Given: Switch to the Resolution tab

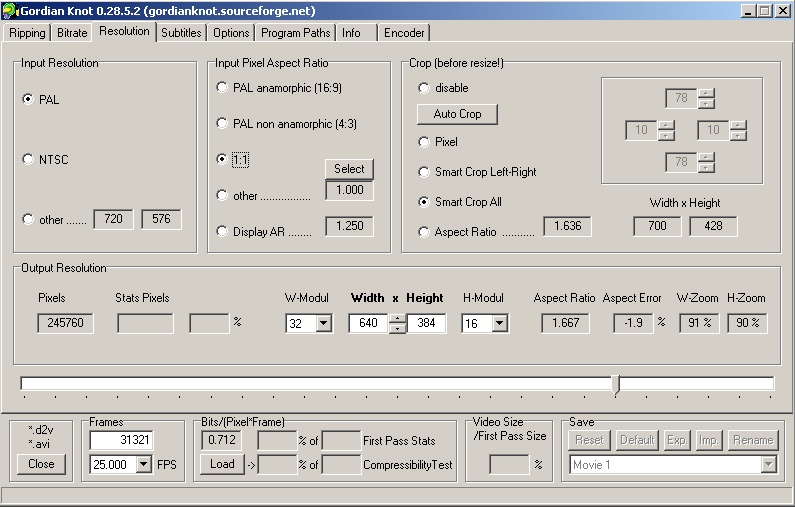Looking at the screenshot, I should pos(124,31).
